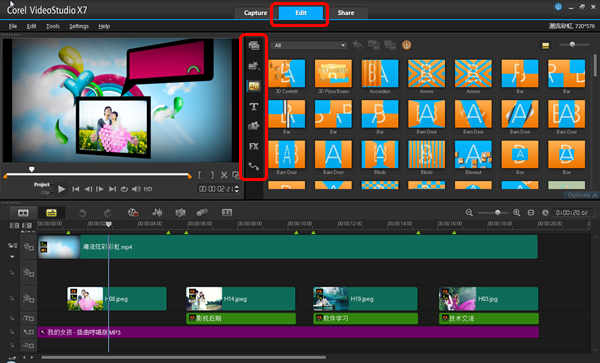Expand the Options panel

582,195
